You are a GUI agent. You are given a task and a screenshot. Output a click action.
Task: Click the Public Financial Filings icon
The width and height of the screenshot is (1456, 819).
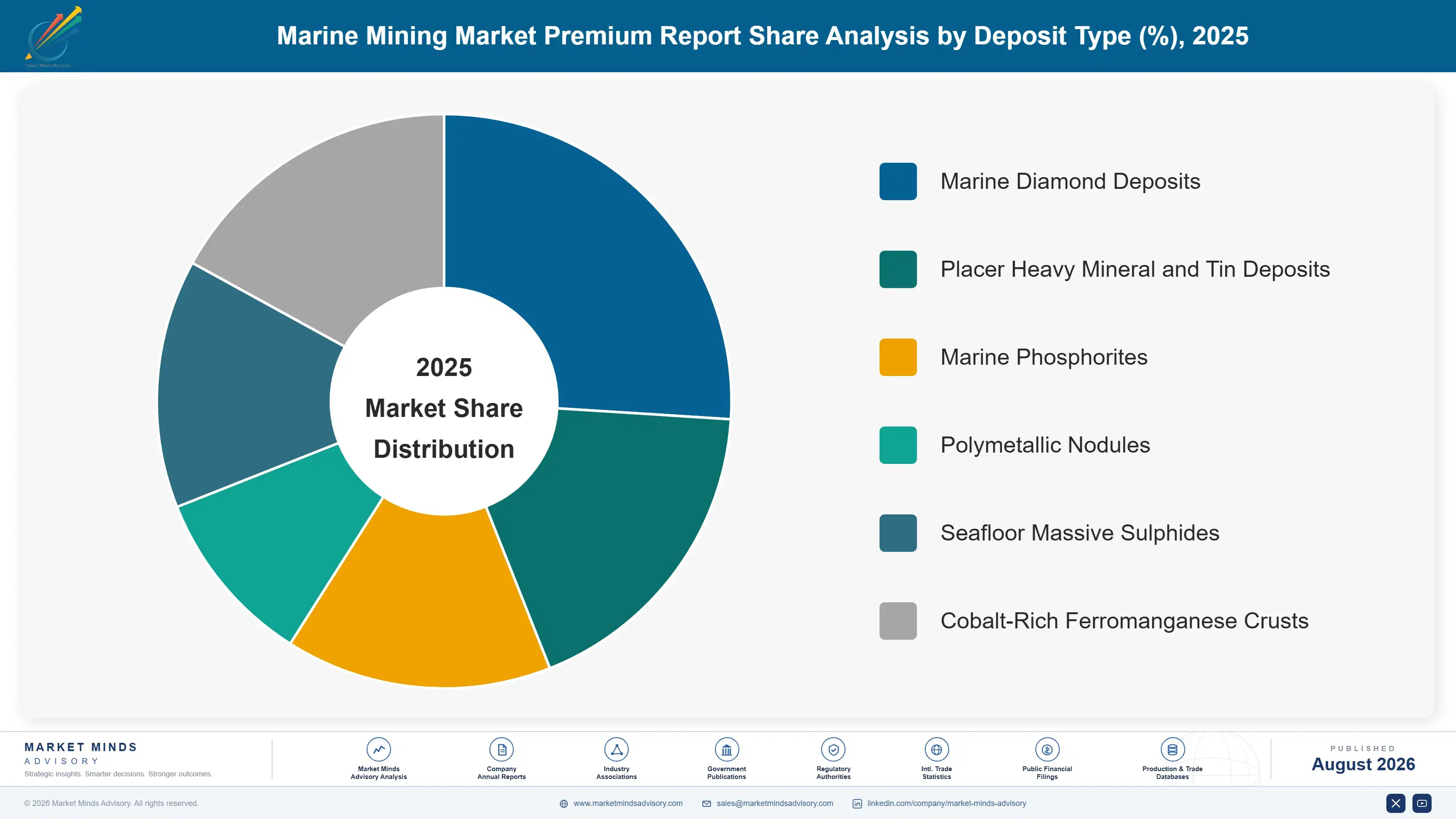coord(1047,749)
